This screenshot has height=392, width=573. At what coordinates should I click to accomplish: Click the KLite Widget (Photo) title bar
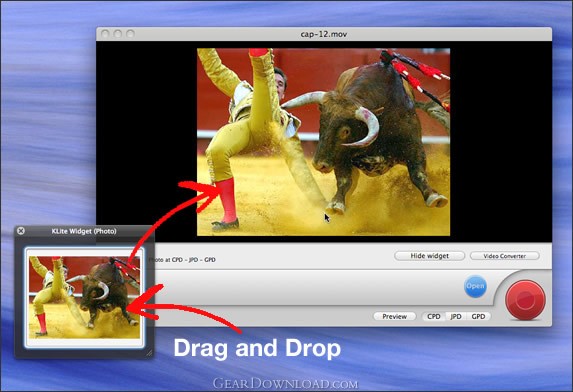pos(84,231)
